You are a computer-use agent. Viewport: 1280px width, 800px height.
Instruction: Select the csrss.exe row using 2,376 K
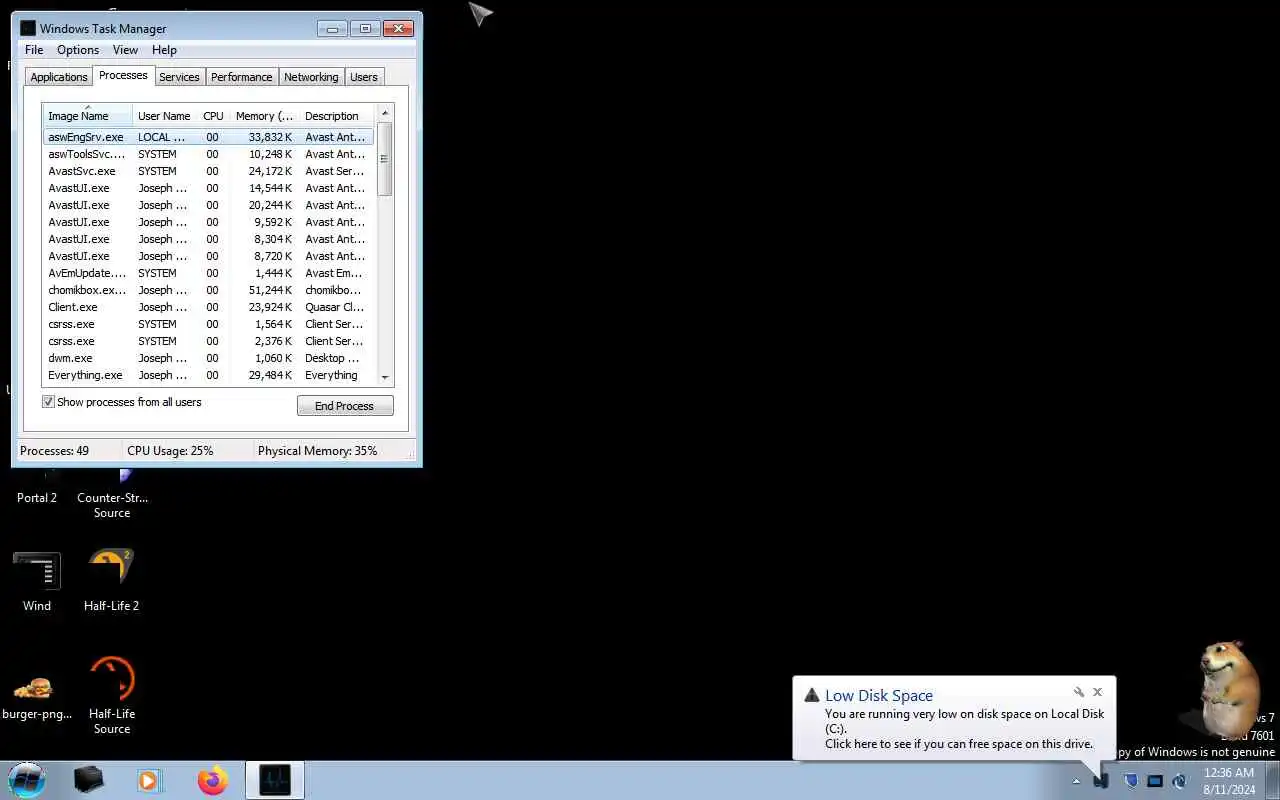(208, 341)
